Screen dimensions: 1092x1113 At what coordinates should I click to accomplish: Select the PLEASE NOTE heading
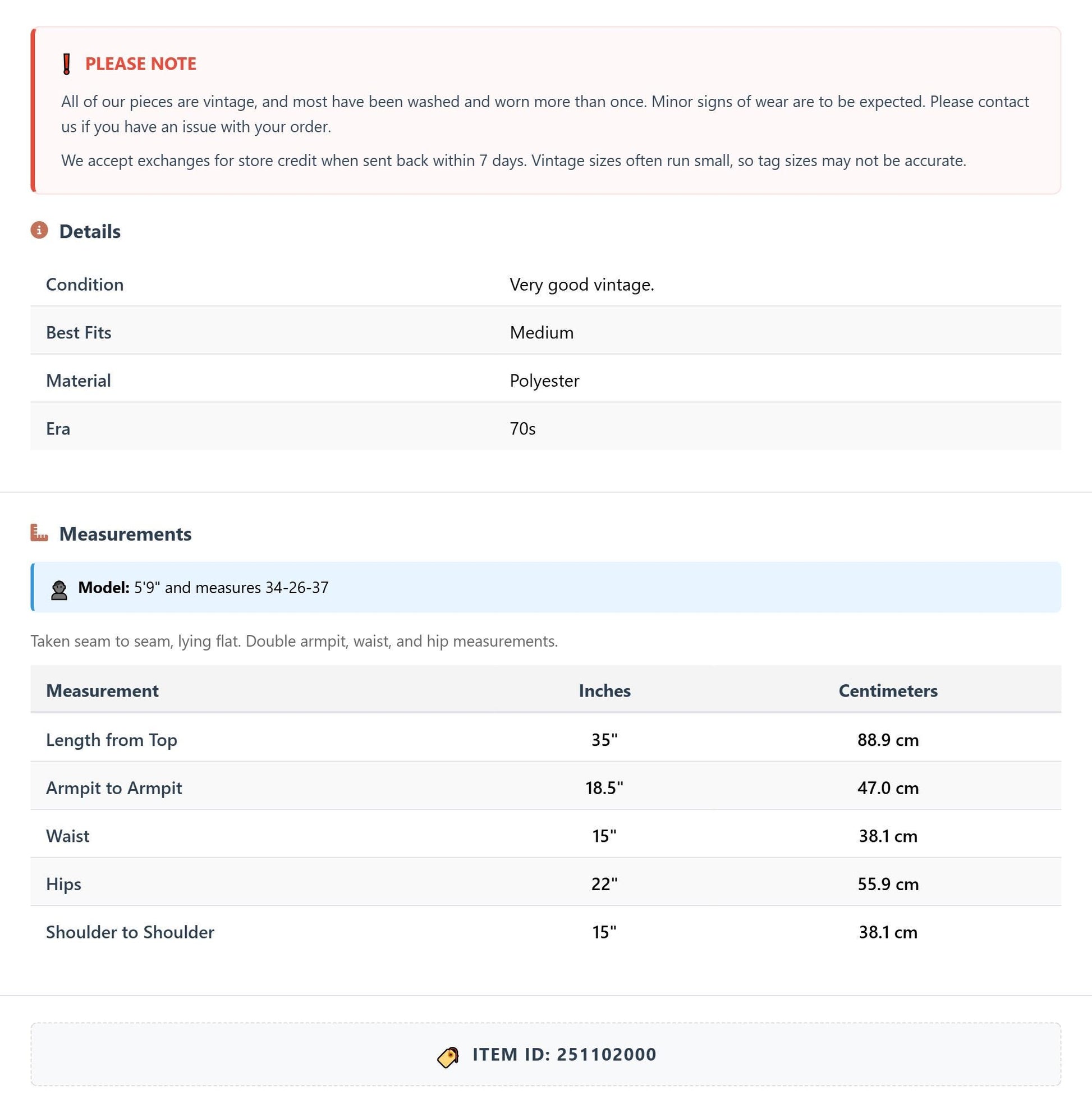pyautogui.click(x=140, y=63)
